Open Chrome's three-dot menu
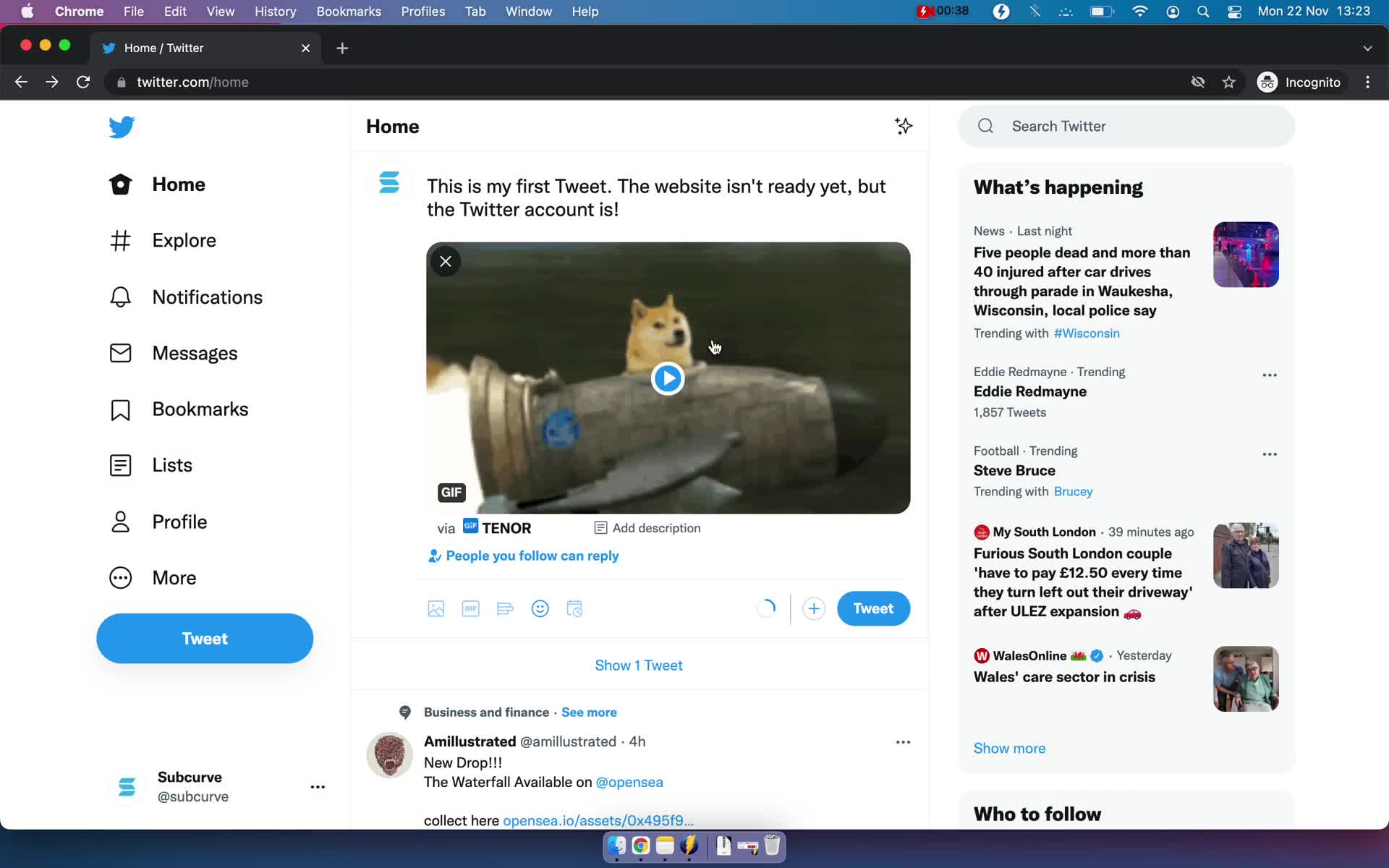Screen dimensions: 1389x868 click(x=1367, y=82)
